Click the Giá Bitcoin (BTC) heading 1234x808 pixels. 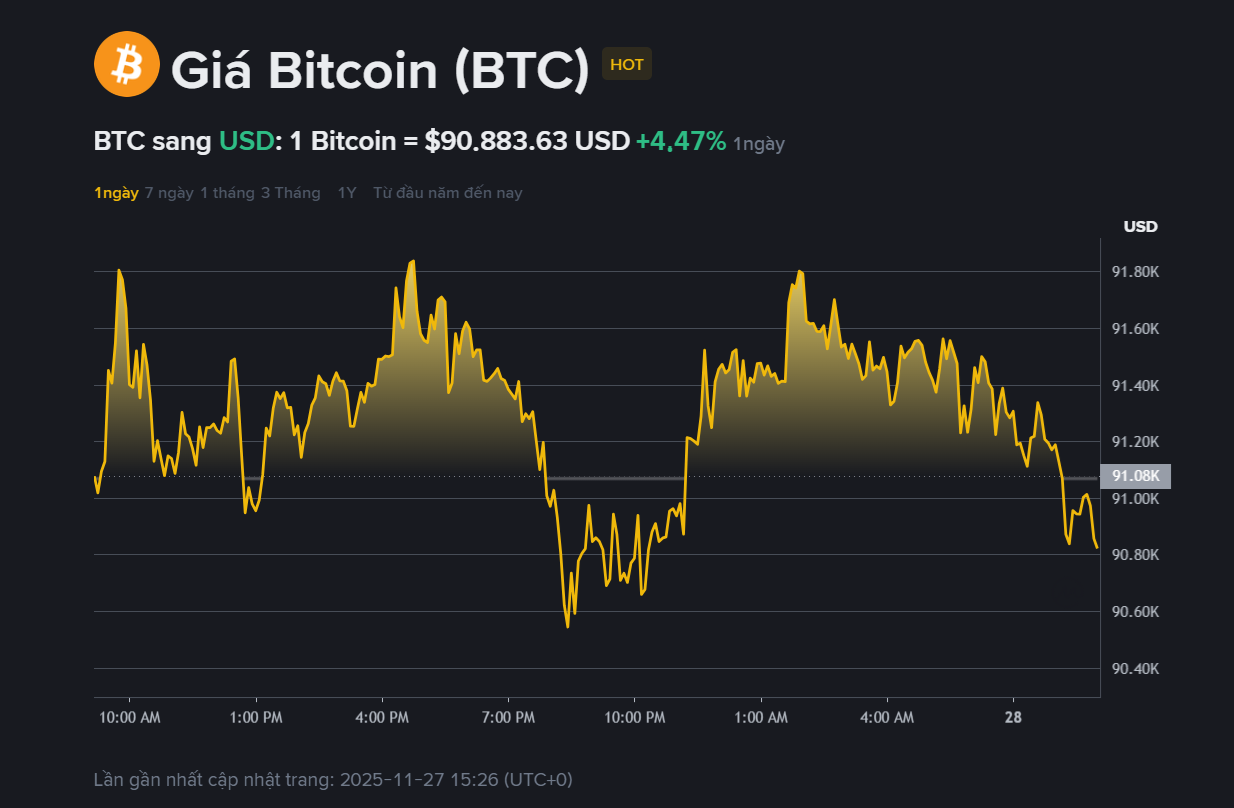[x=380, y=69]
